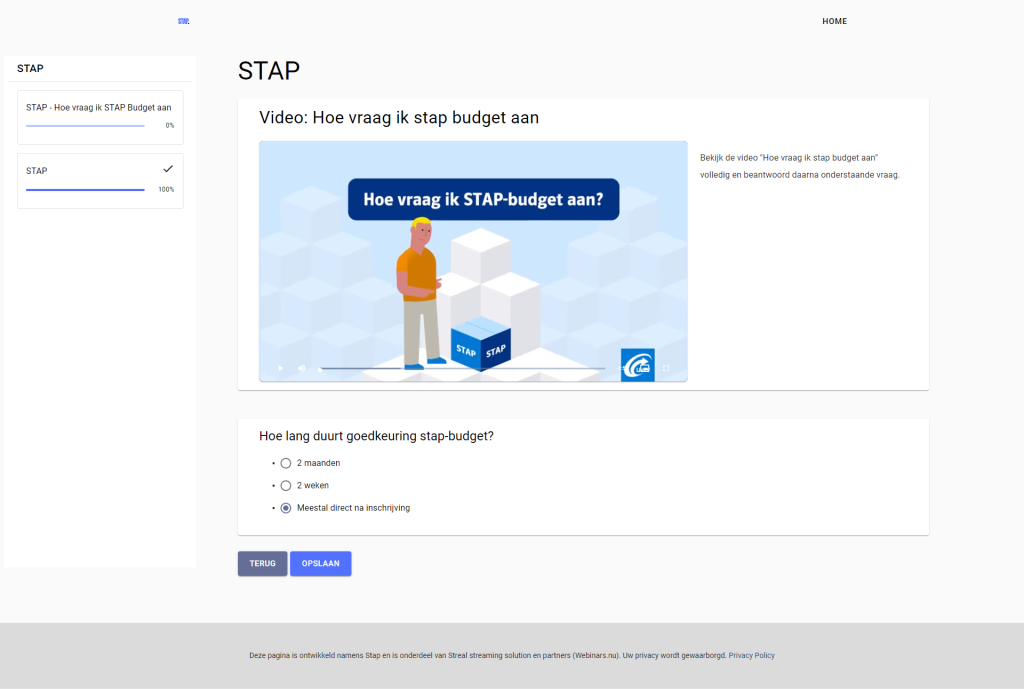1024x689 pixels.
Task: Click the checkmark on STAP module
Action: (x=168, y=169)
